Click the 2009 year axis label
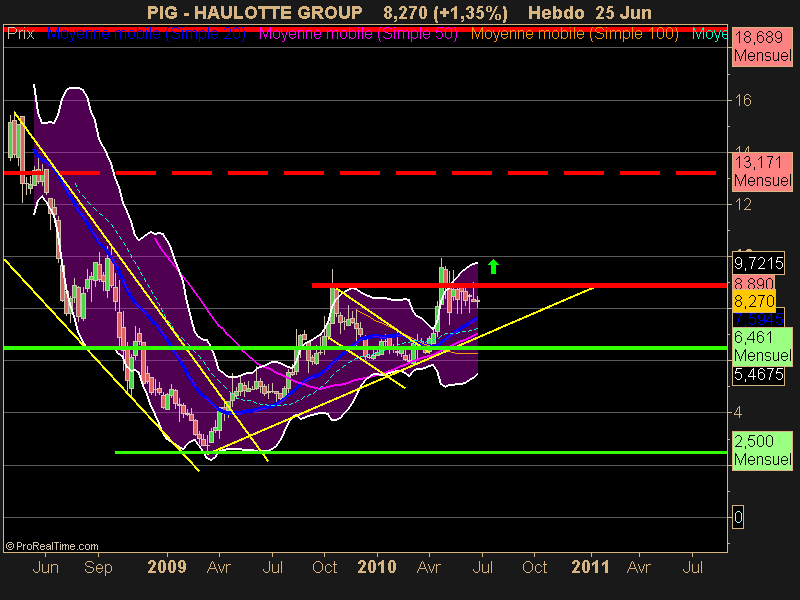 pyautogui.click(x=167, y=567)
